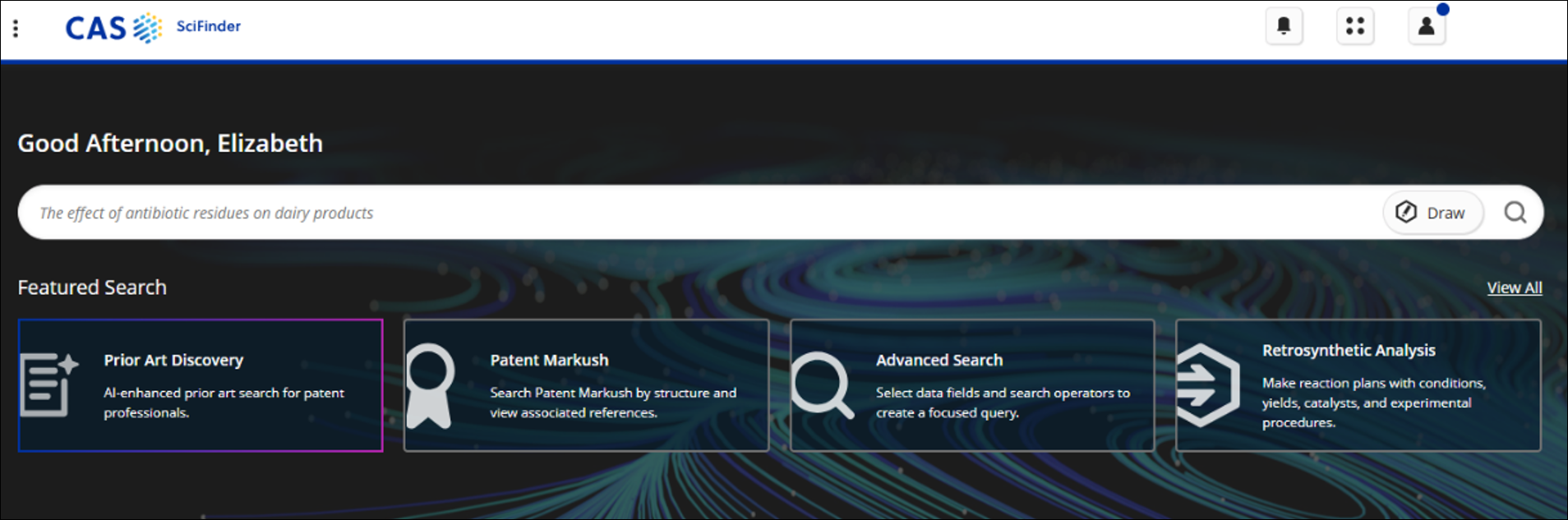Click the Advanced Search magnifier icon

tap(822, 385)
